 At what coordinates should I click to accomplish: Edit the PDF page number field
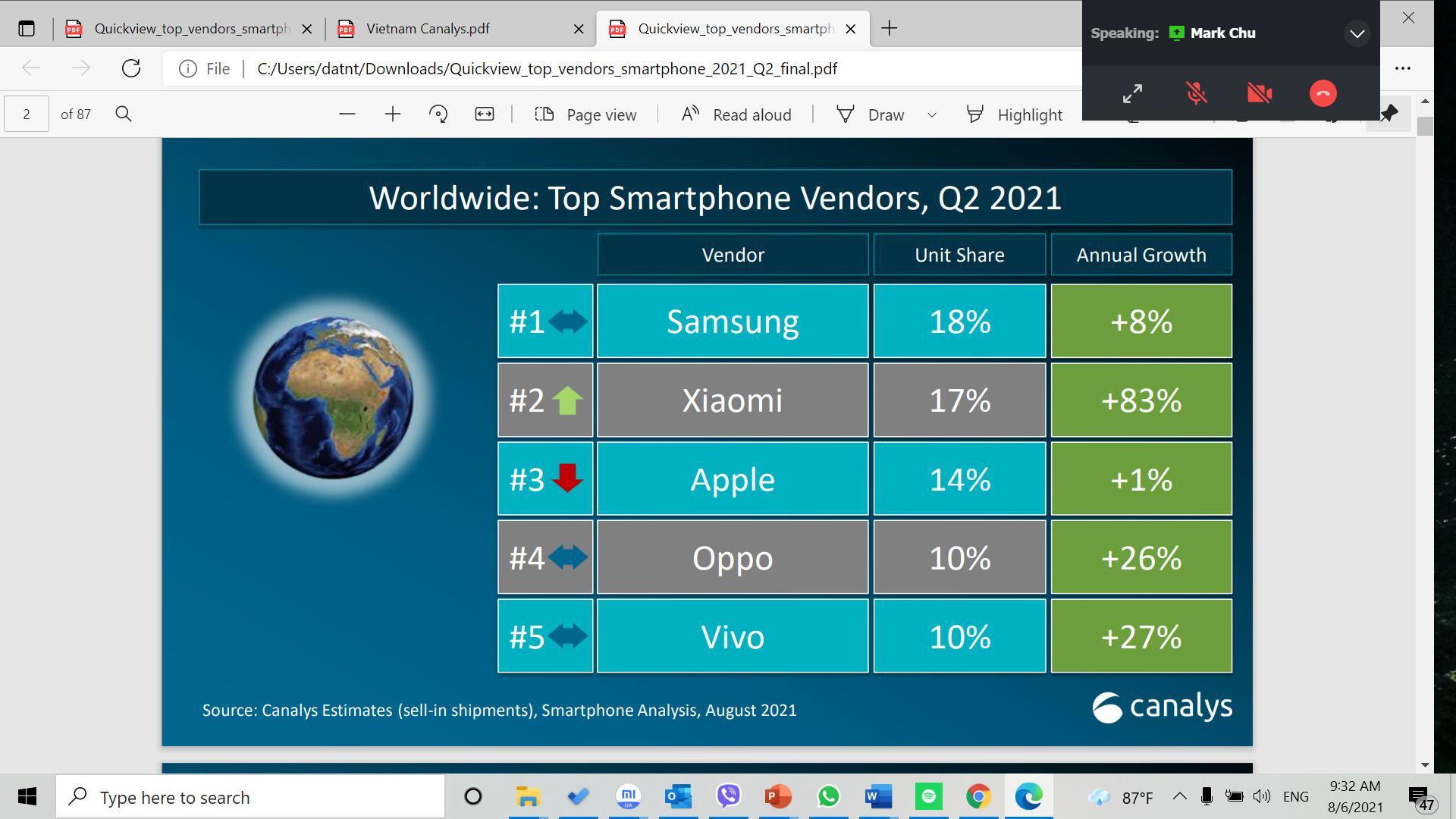tap(27, 114)
